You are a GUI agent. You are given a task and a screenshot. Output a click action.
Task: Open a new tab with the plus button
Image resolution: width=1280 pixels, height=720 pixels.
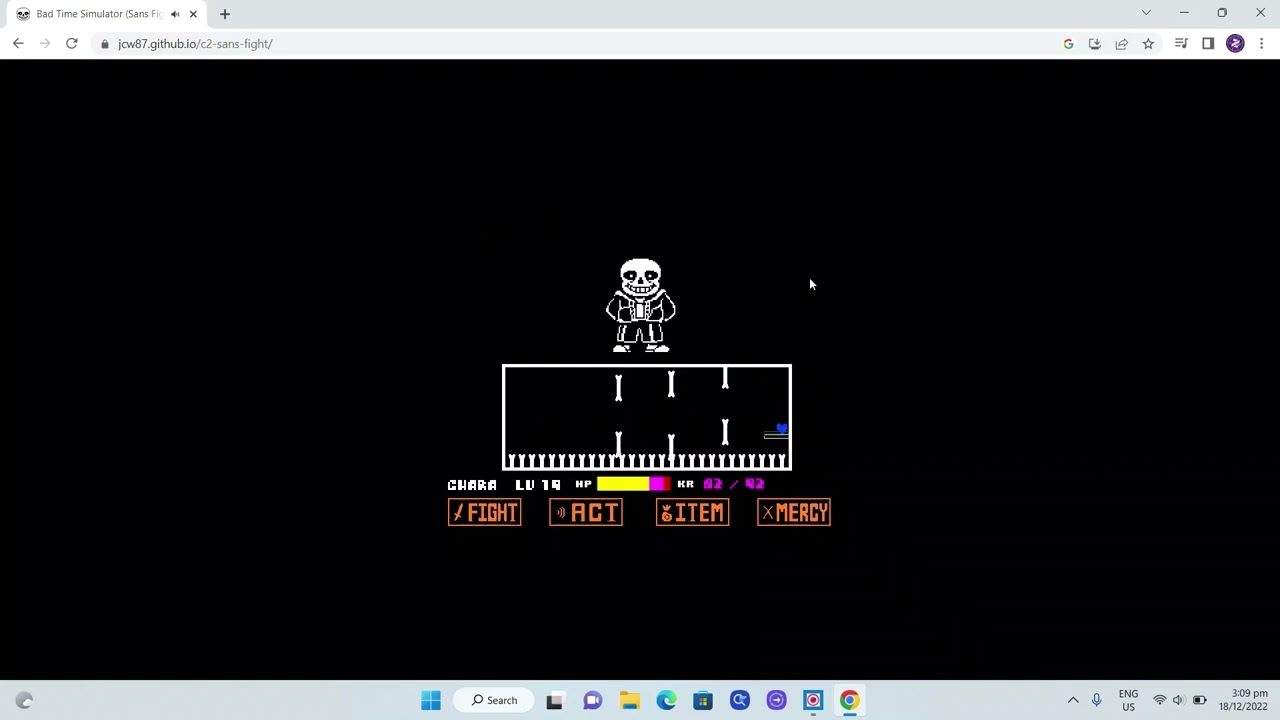[x=225, y=14]
